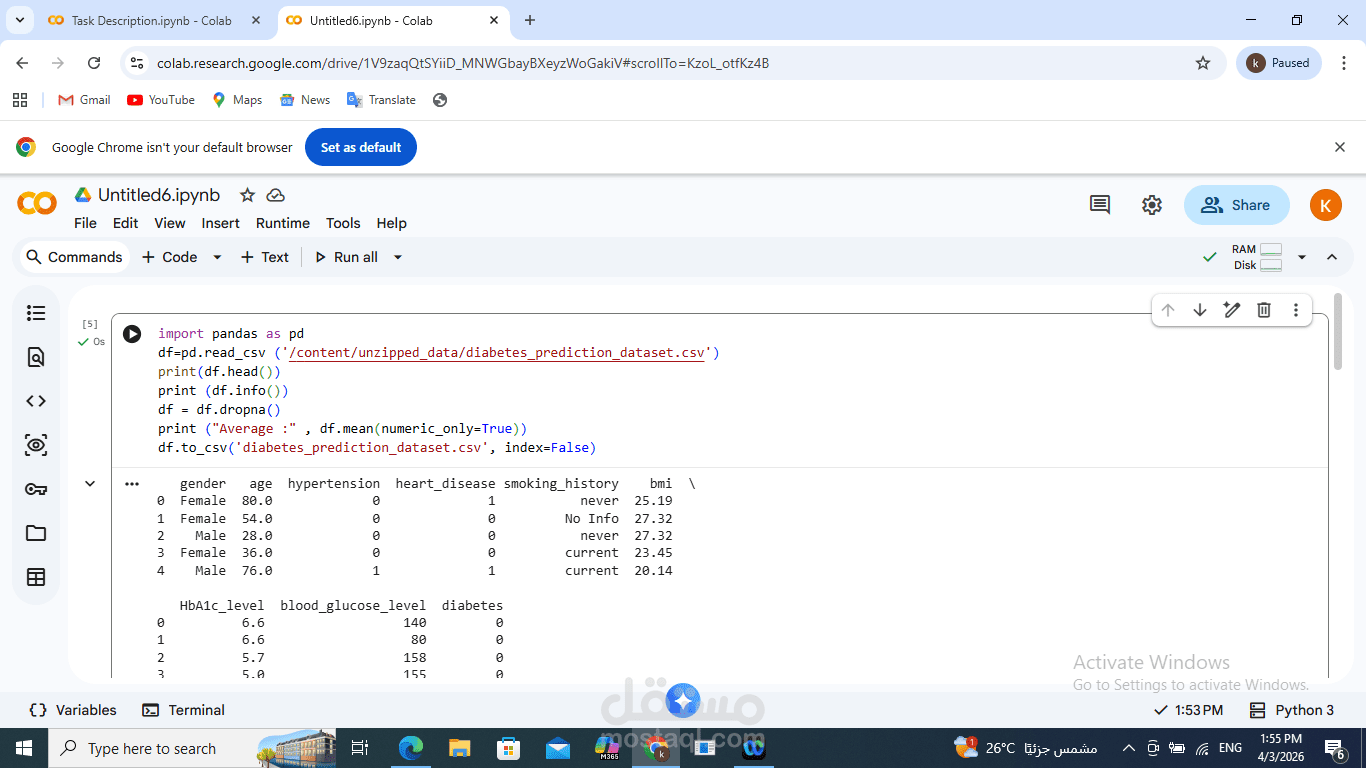Move the current cell down

[x=1199, y=310]
